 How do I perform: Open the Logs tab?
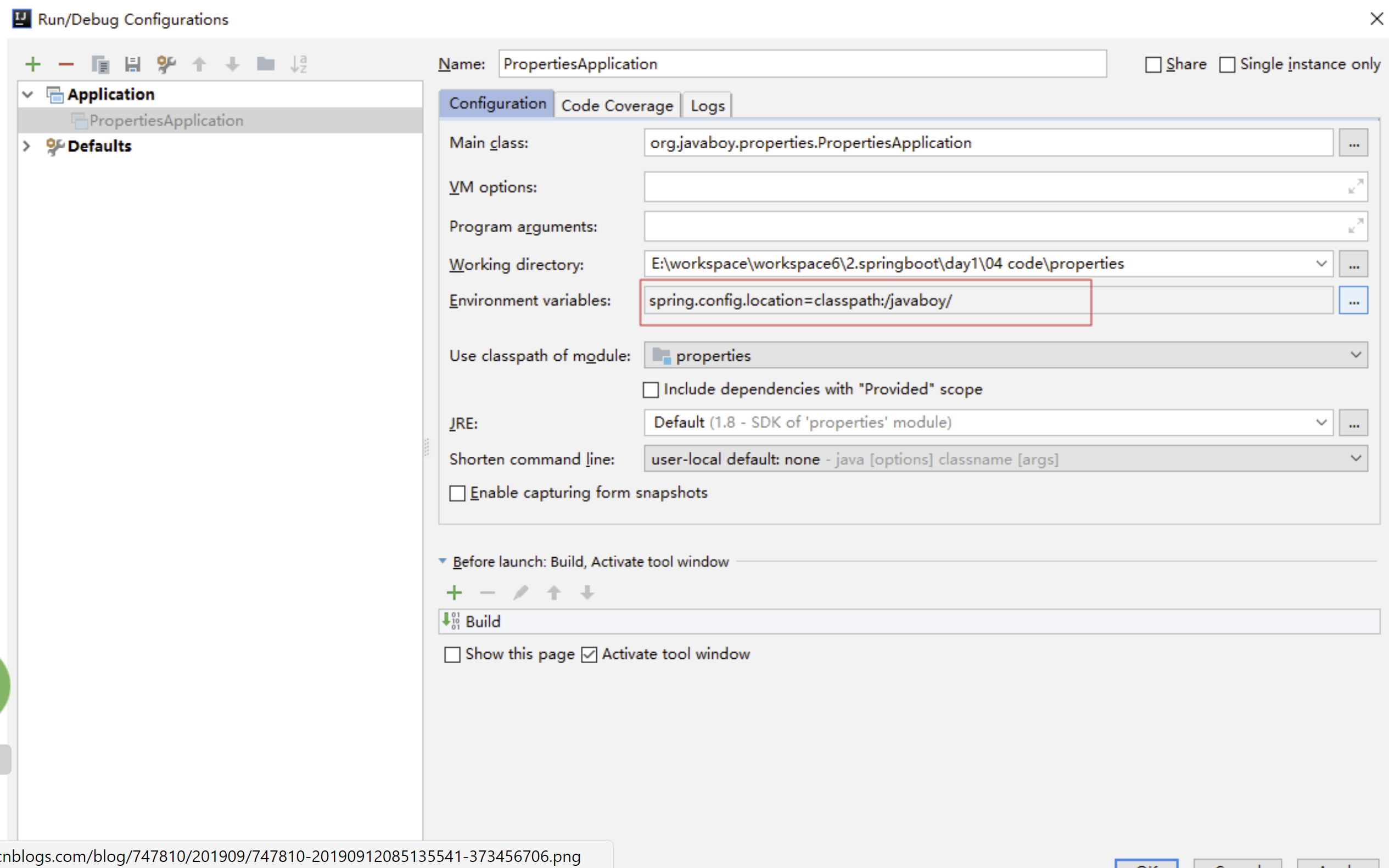(707, 105)
